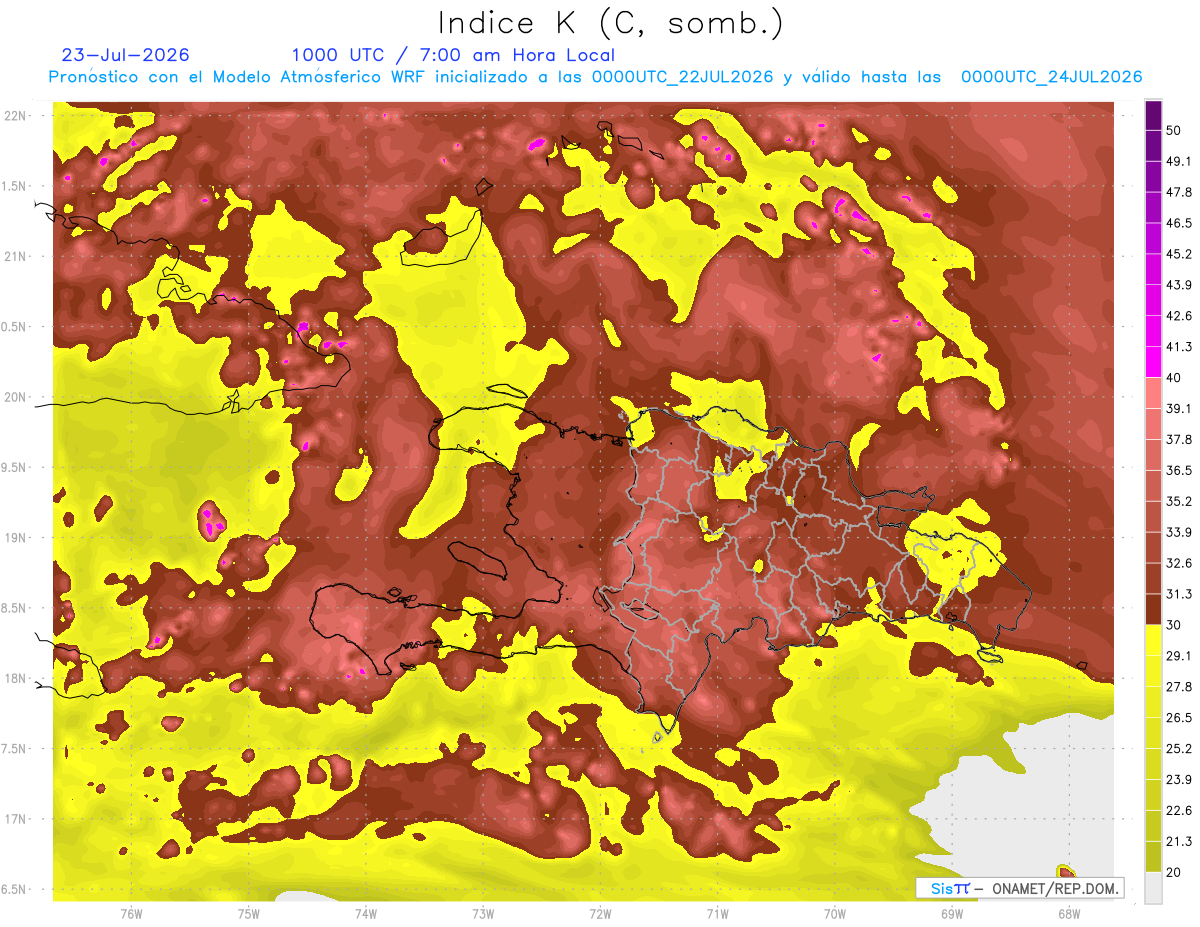Click the colorbar value '42.6'
The image size is (1200, 927).
click(x=1178, y=316)
